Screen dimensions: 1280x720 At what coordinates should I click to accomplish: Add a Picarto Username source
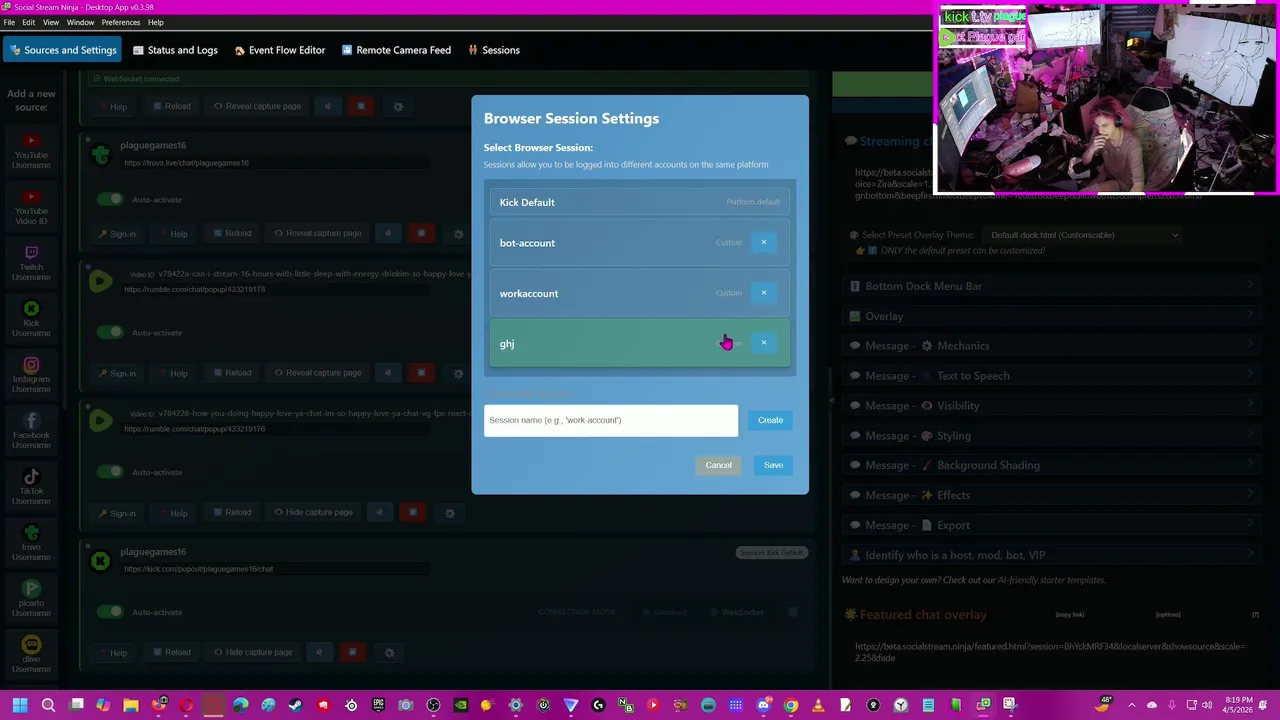(31, 600)
